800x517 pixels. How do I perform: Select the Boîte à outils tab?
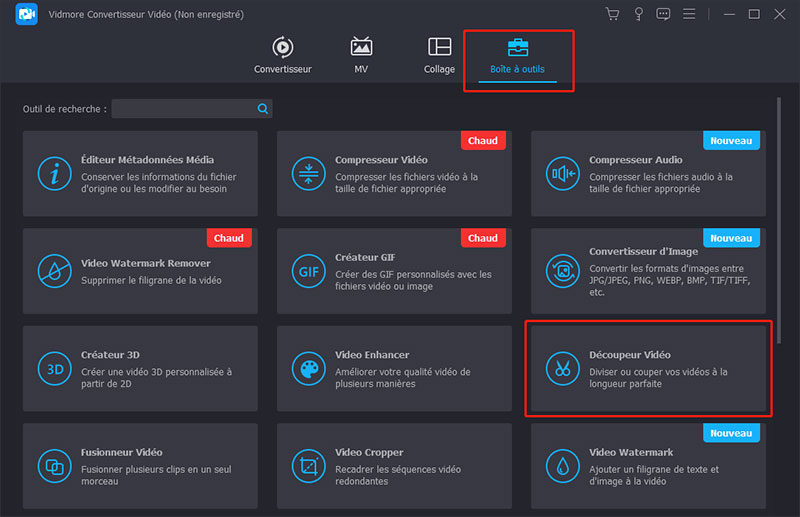(518, 56)
